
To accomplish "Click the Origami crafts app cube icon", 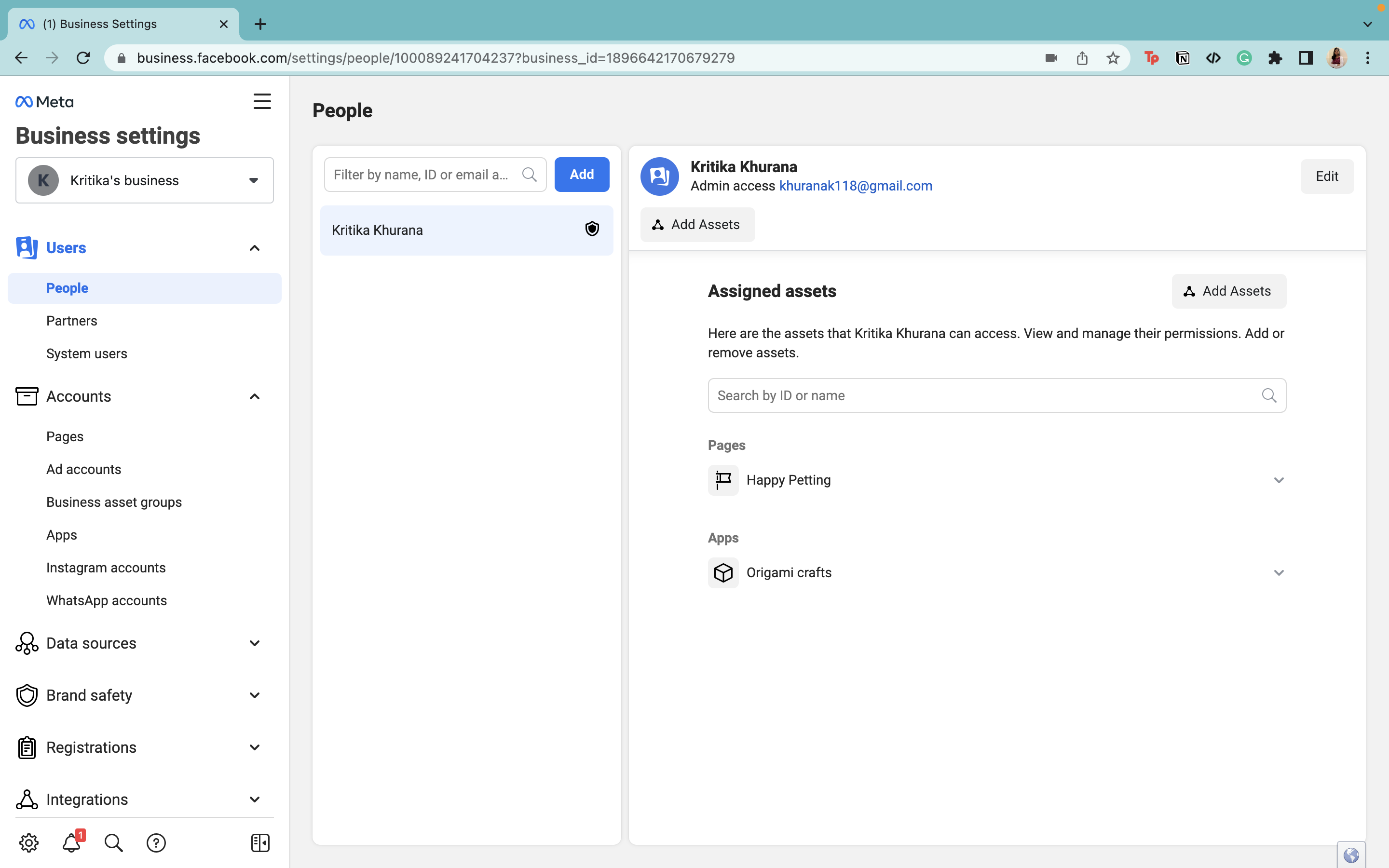I will click(x=723, y=572).
